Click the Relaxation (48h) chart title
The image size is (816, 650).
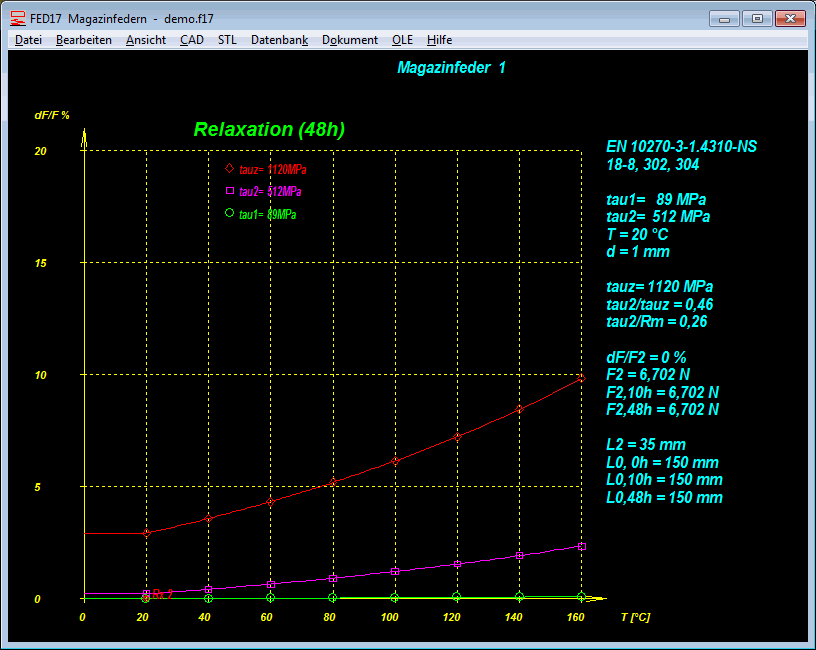[x=269, y=129]
